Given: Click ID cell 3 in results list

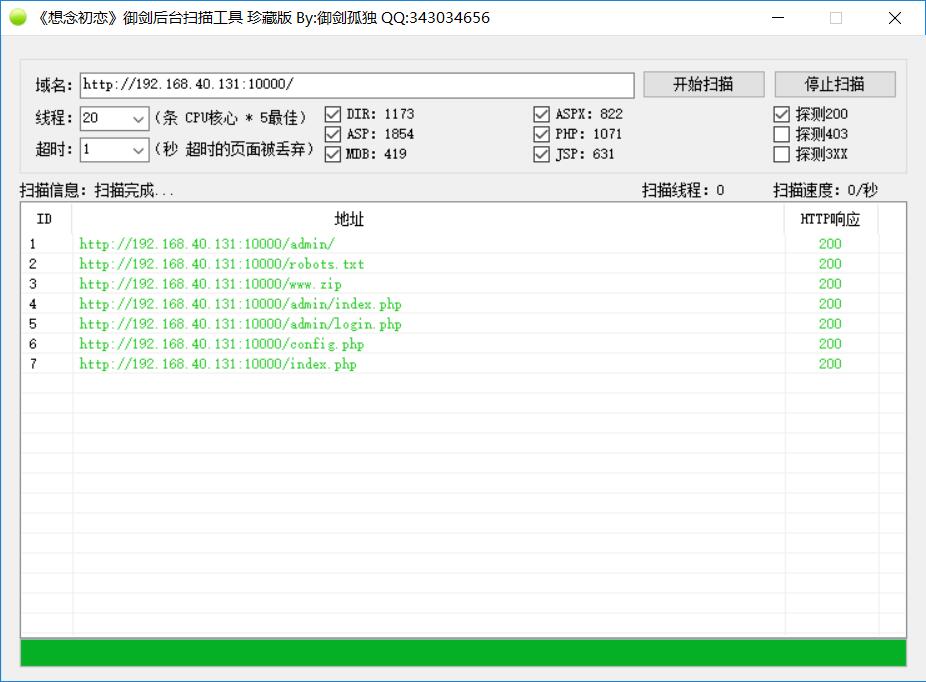Looking at the screenshot, I should click(33, 284).
